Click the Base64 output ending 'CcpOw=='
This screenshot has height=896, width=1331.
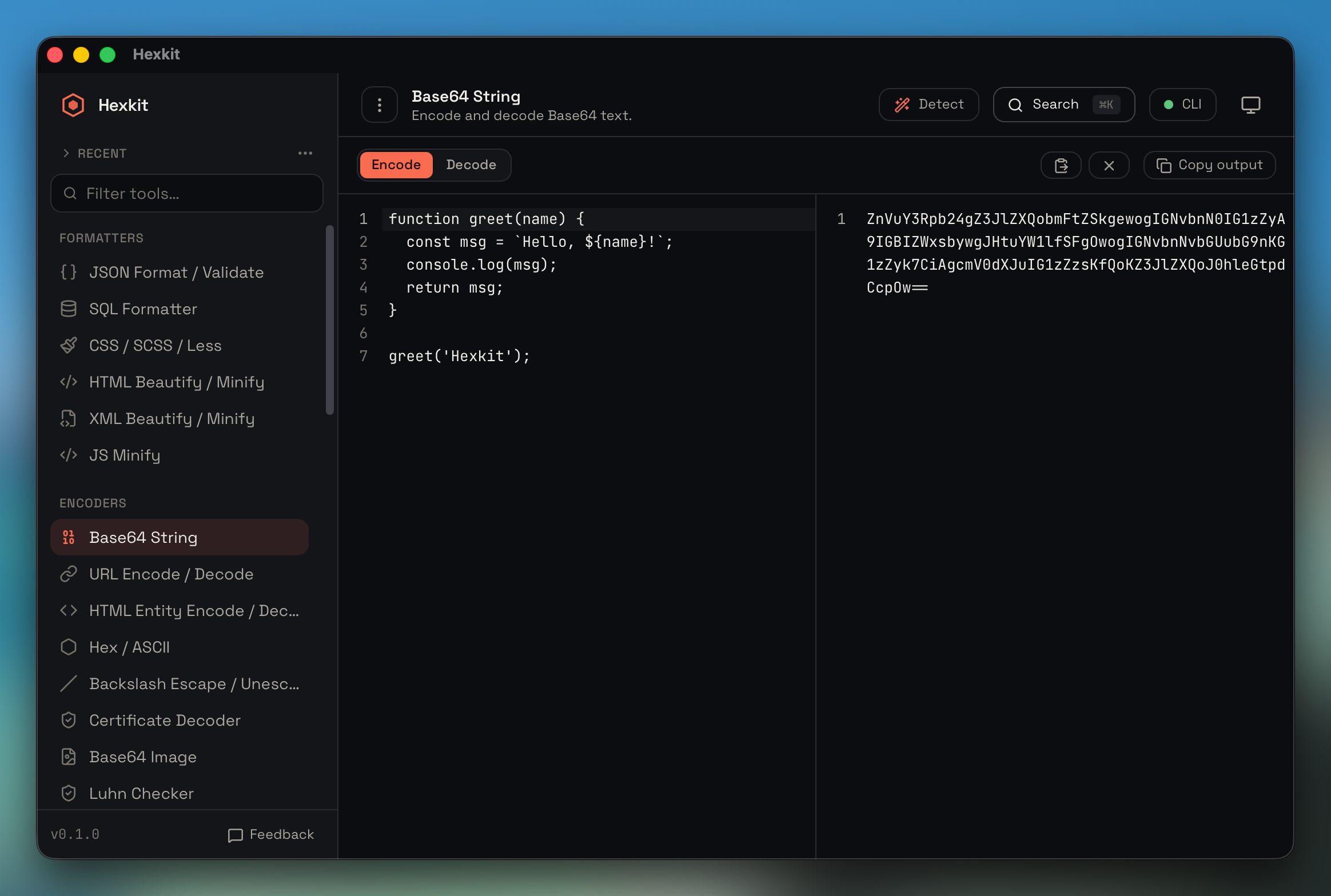pos(897,288)
